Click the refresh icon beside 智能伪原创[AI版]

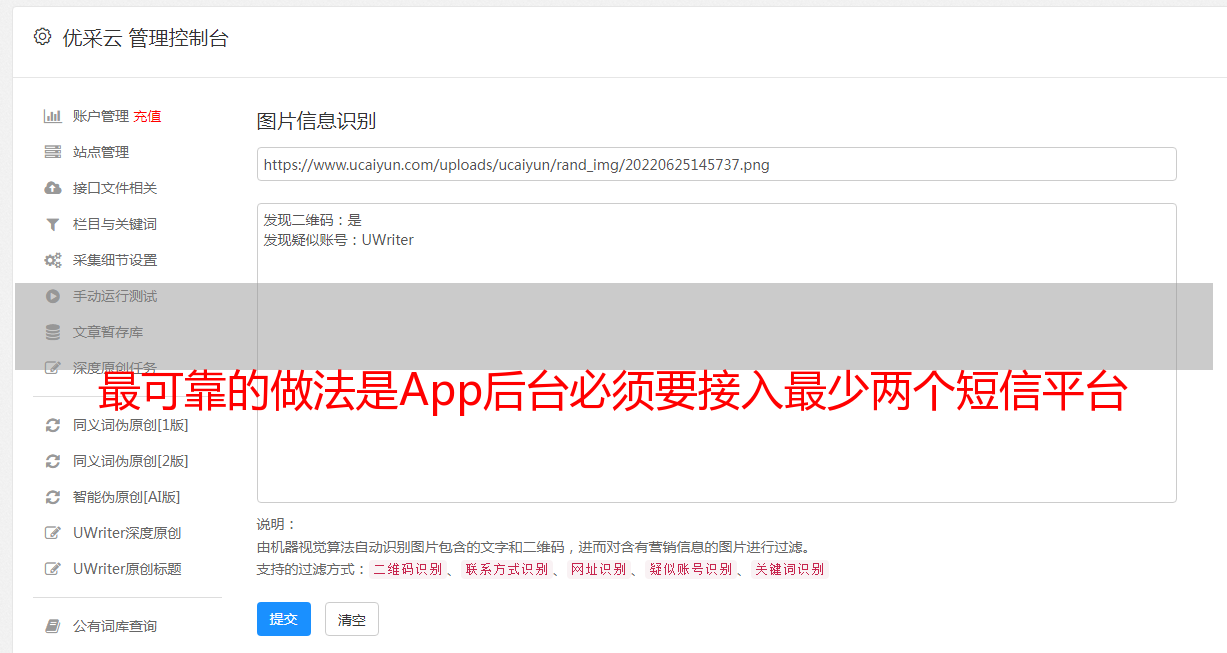[53, 497]
